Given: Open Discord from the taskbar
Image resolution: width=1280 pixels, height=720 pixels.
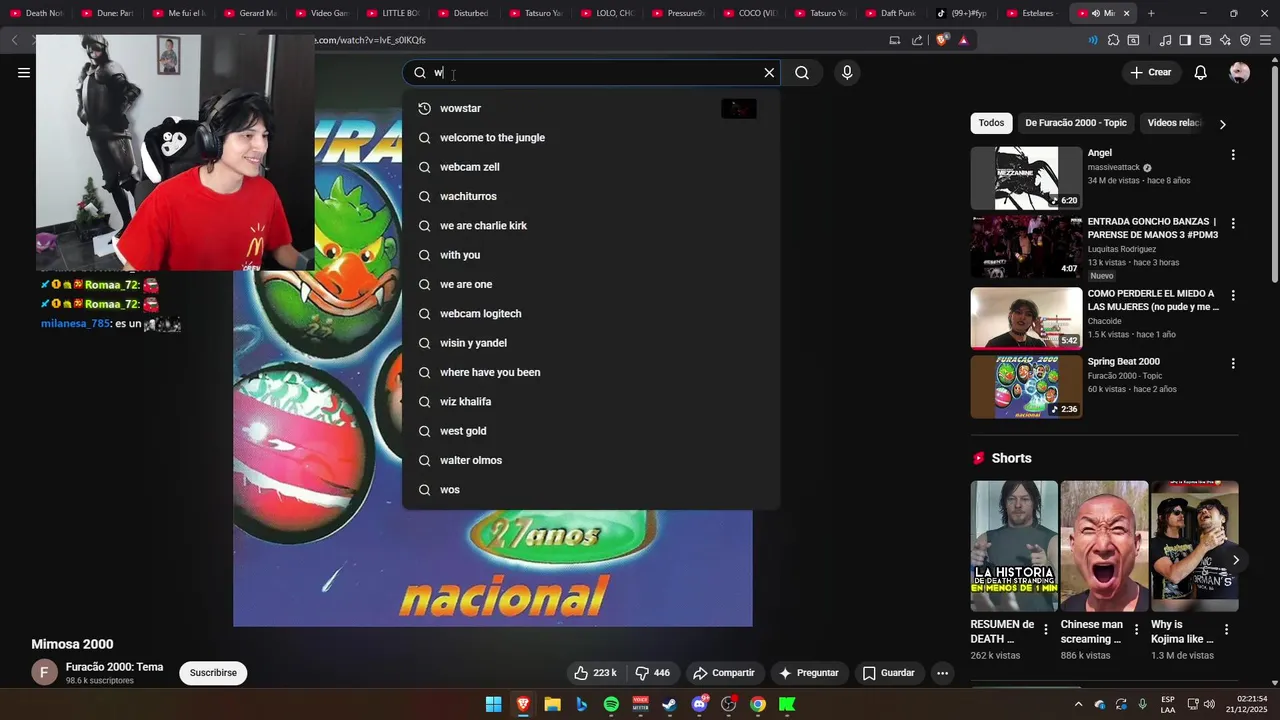Looking at the screenshot, I should pos(699,704).
